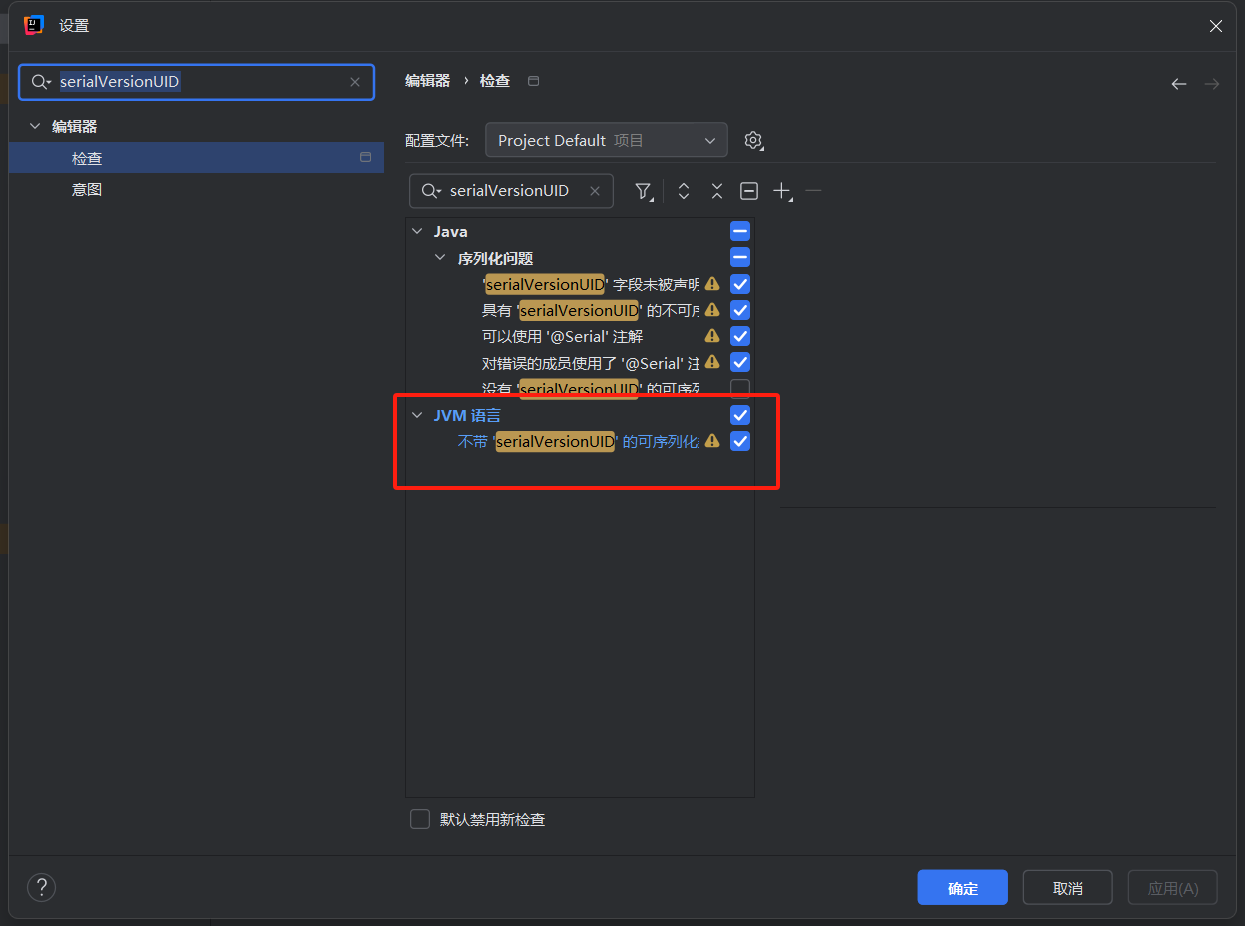The width and height of the screenshot is (1245, 926).
Task: Select 对错误的成员使用了 '@Serial' row
Action: [590, 362]
